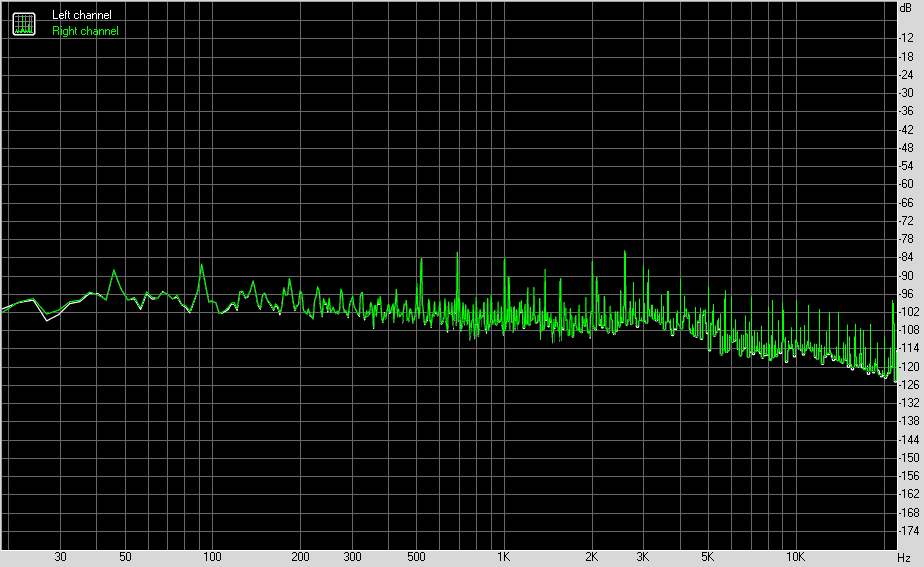The height and width of the screenshot is (567, 924).
Task: Click the -162 dB axis value
Action: click(x=908, y=495)
